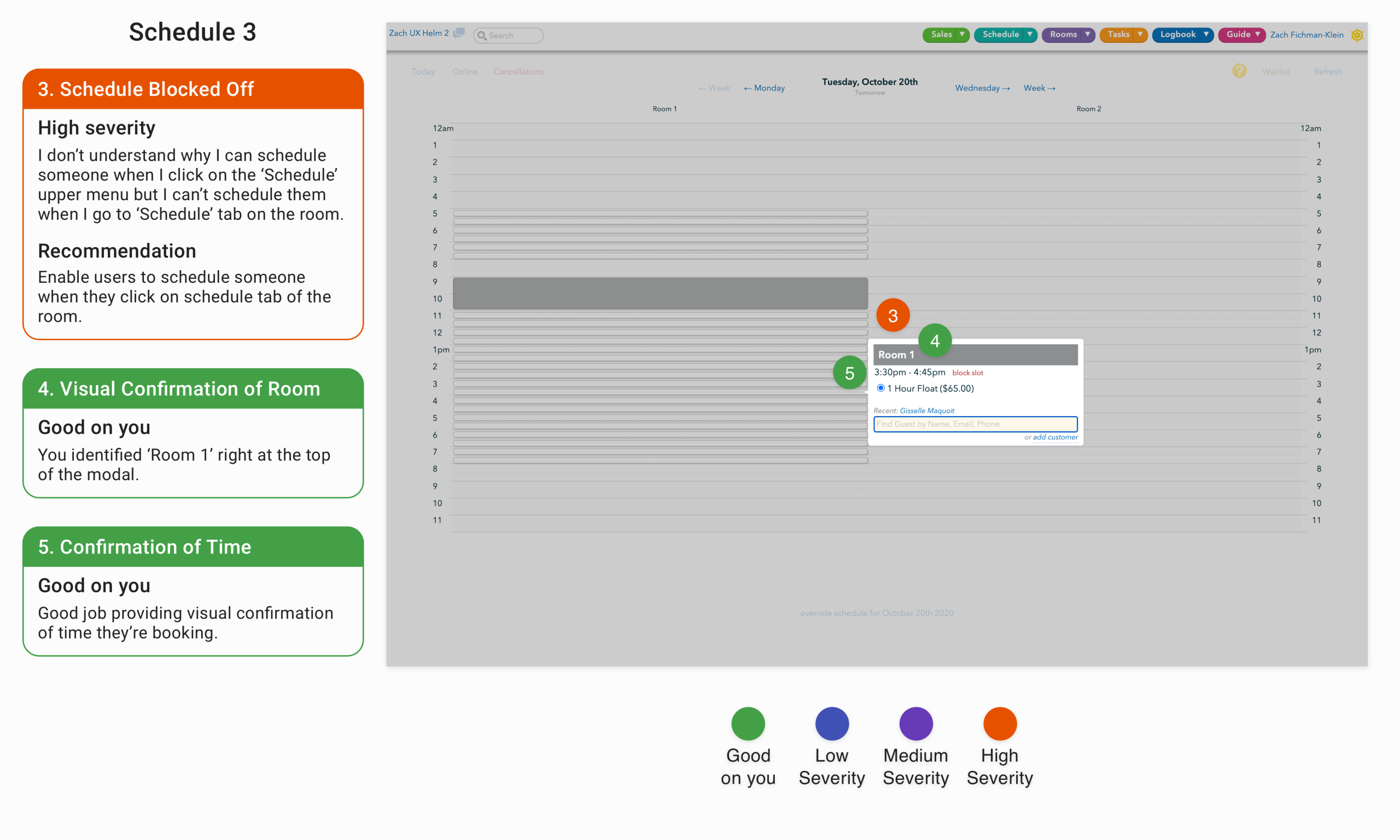Expand the Logbook dropdown arrow

point(1205,34)
